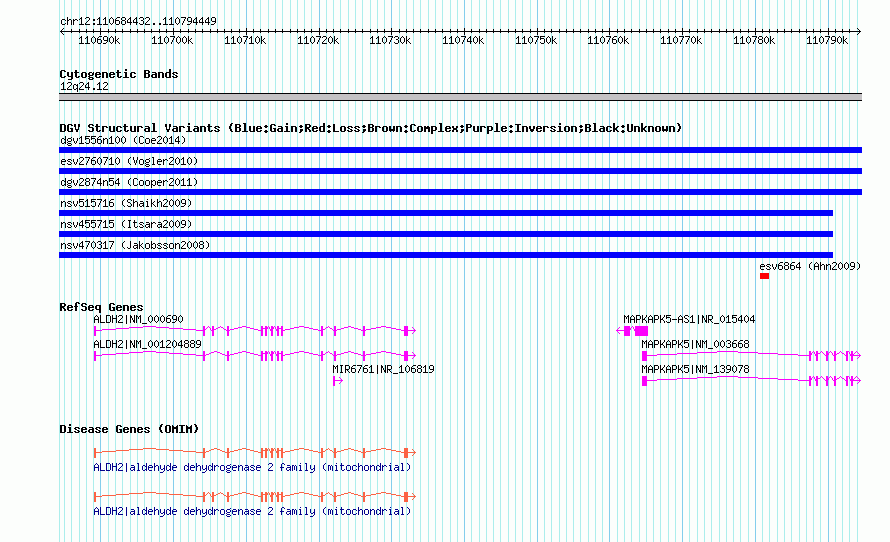The image size is (890, 542).
Task: Select the blue bar under nsv455715 (Itsara2009)
Action: pyautogui.click(x=446, y=234)
